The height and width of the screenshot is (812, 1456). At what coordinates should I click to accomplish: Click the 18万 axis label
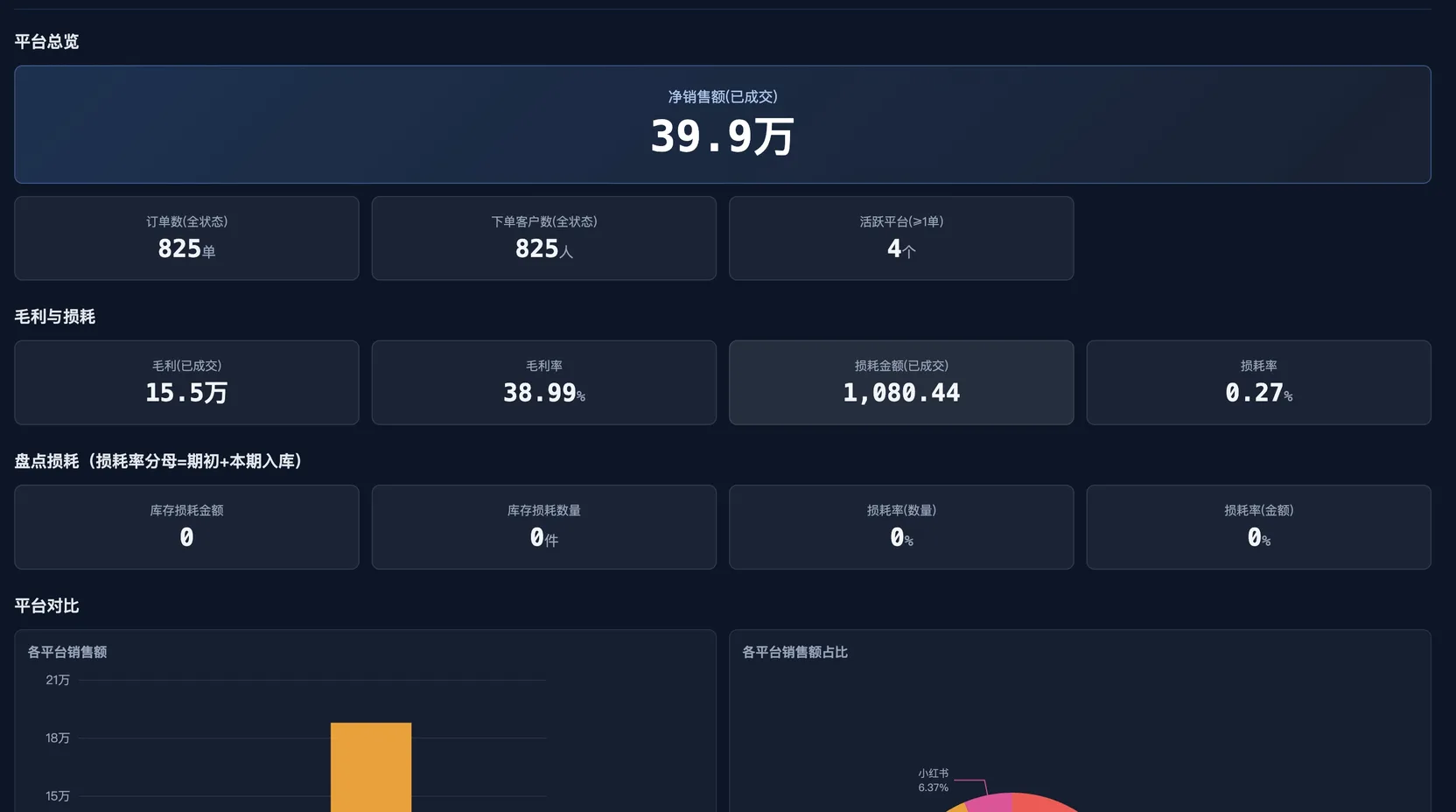(x=58, y=738)
